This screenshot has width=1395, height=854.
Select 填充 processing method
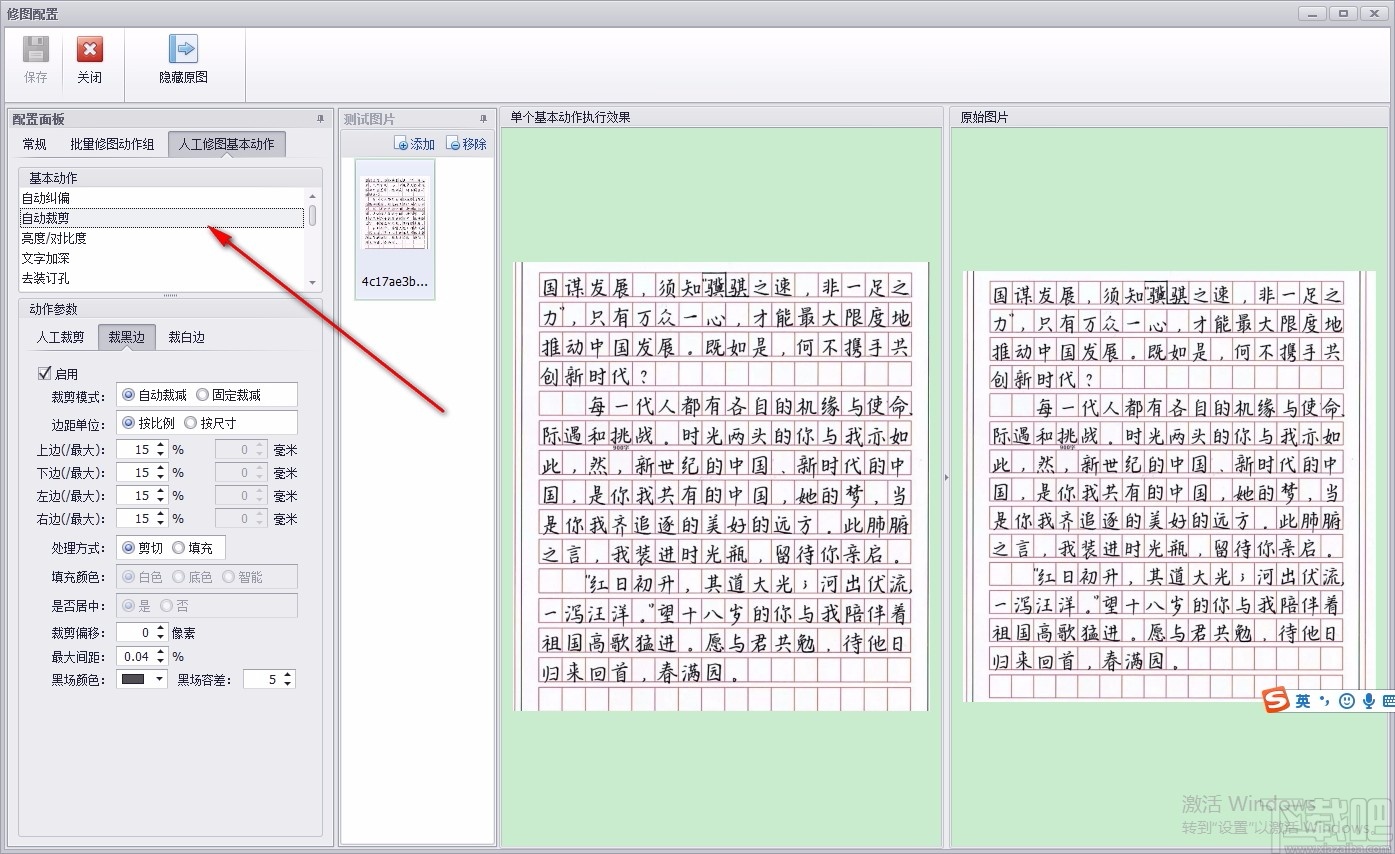pos(193,548)
